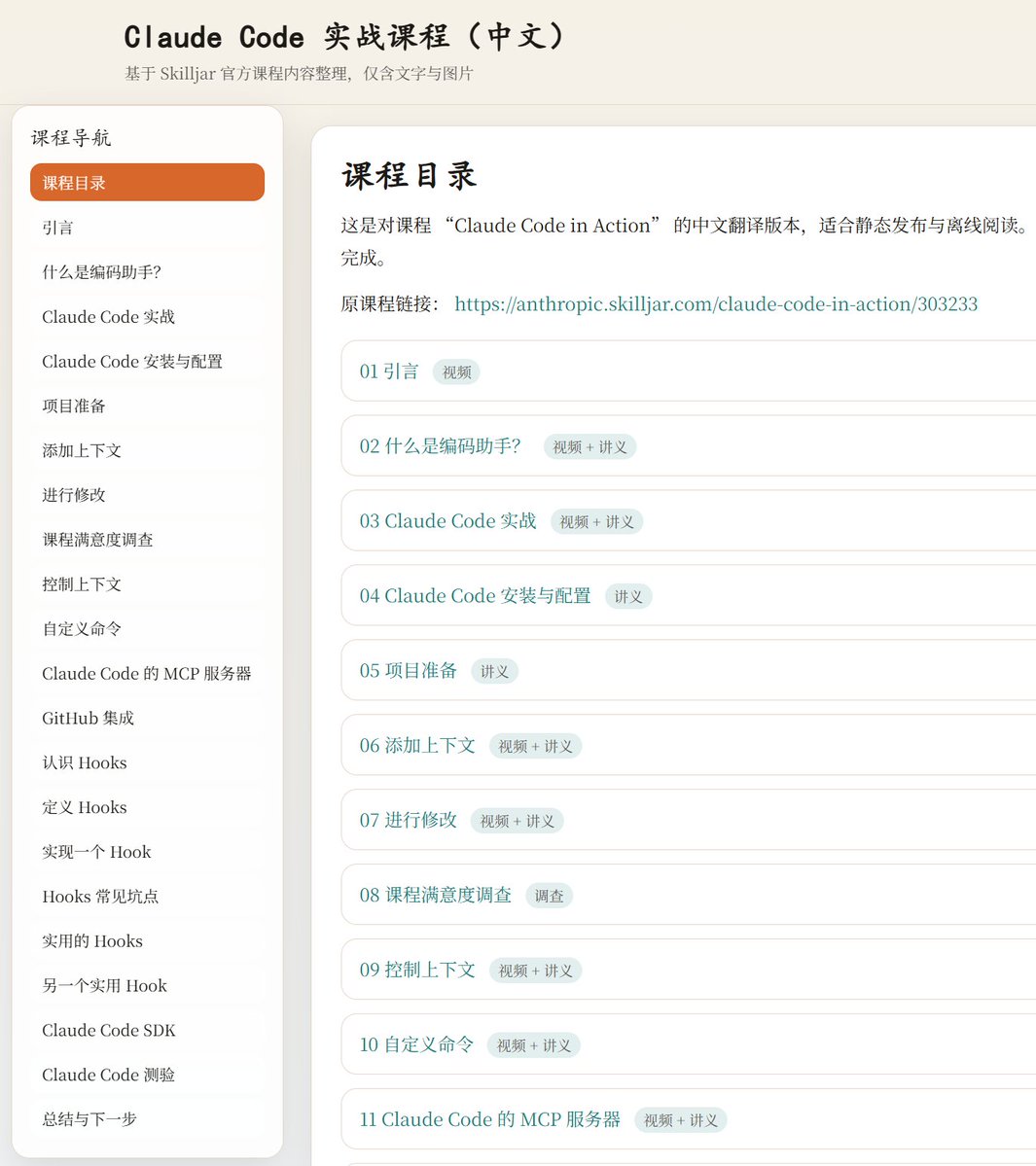Image resolution: width=1036 pixels, height=1166 pixels.
Task: Open 自定义命令 in the sidebar
Action: [147, 628]
